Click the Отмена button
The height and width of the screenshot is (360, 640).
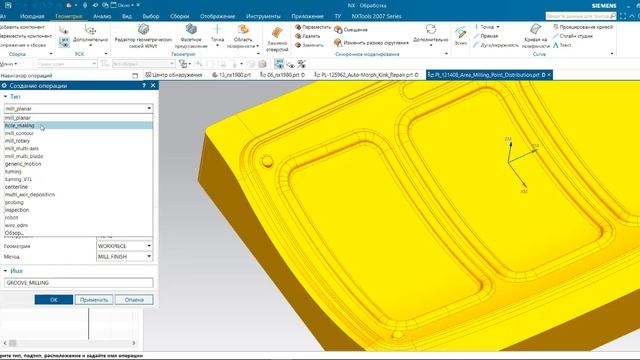point(134,300)
